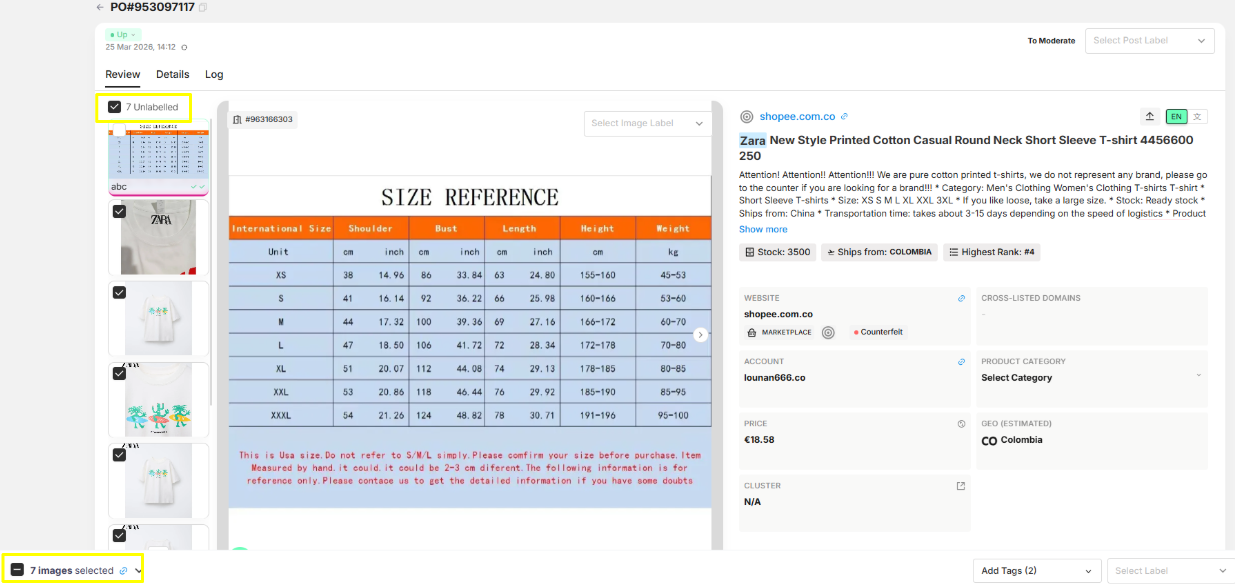
Task: Select the size chart thumbnail labelled abc
Action: point(159,157)
